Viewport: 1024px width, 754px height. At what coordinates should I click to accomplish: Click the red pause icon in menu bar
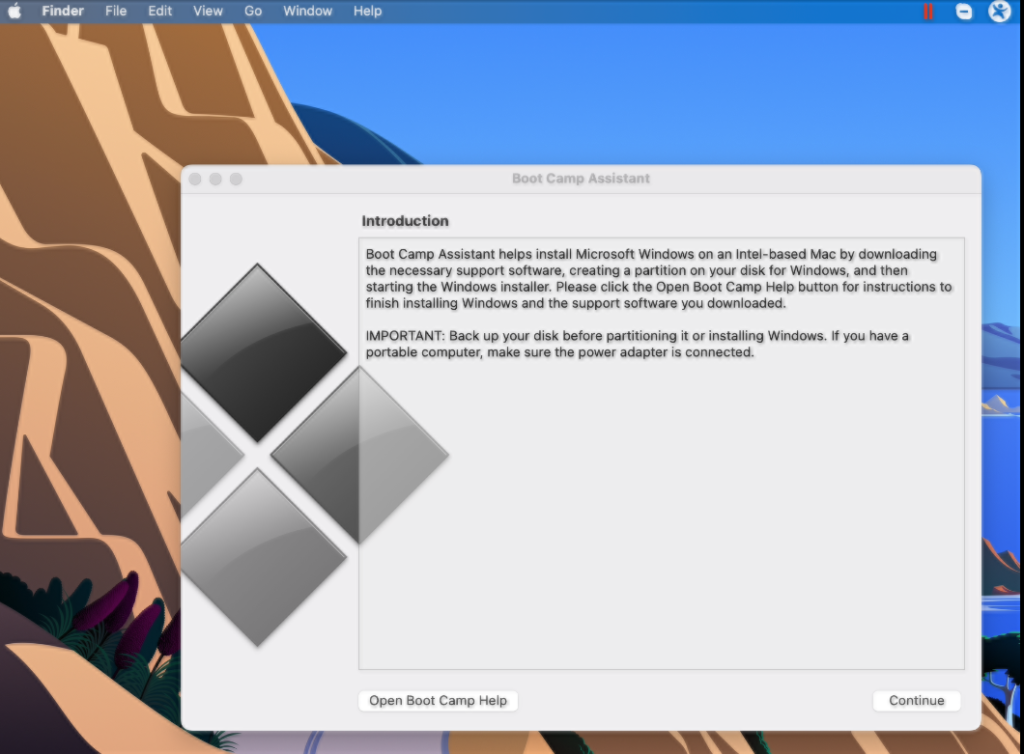(928, 11)
